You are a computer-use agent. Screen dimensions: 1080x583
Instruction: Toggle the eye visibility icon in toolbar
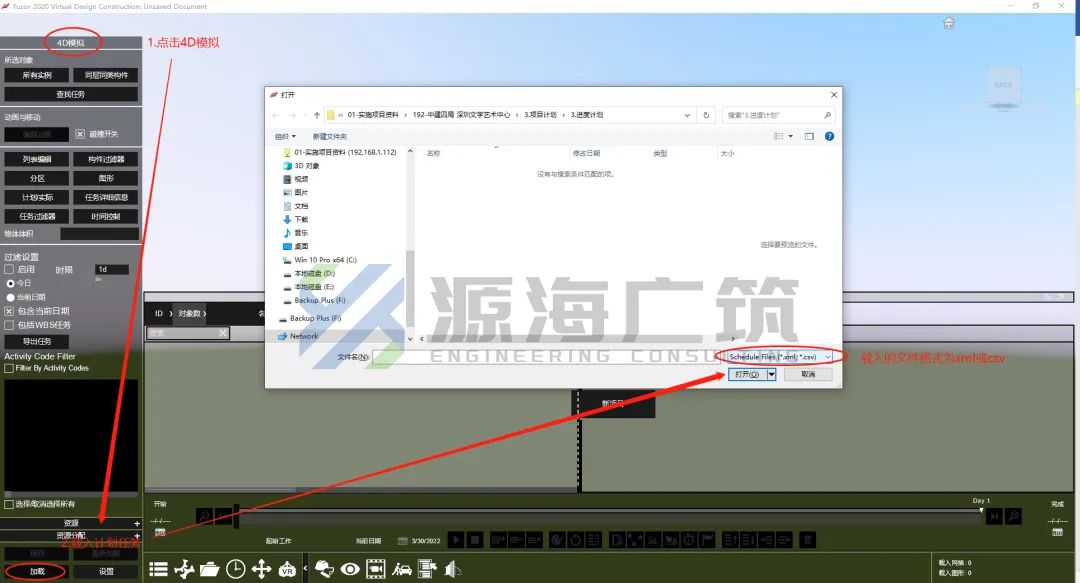point(350,569)
